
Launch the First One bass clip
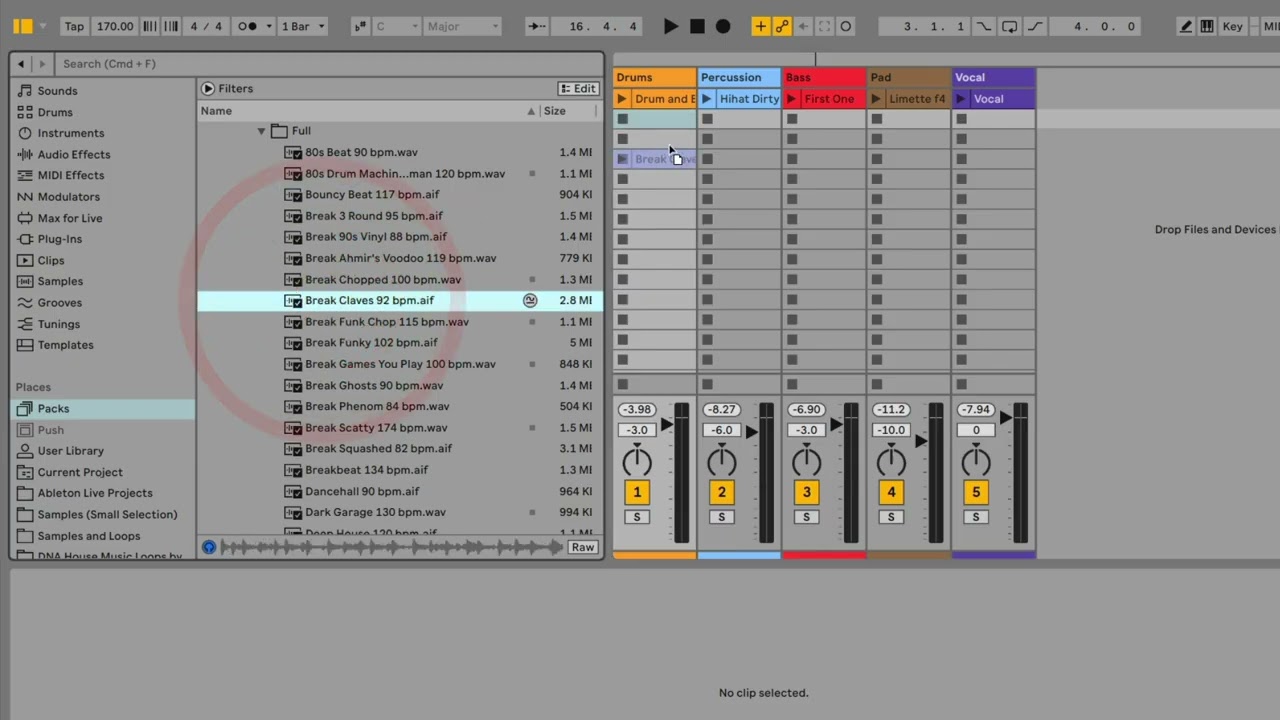tap(792, 99)
